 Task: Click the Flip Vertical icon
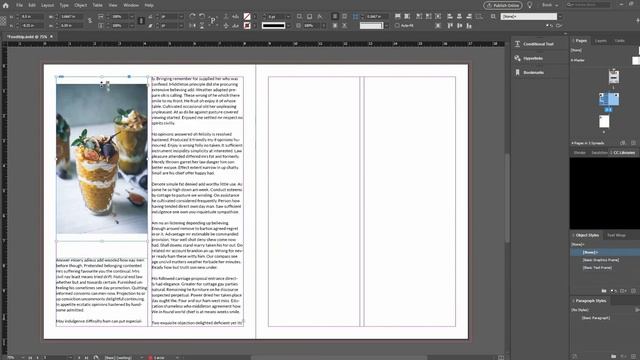[x=202, y=25]
